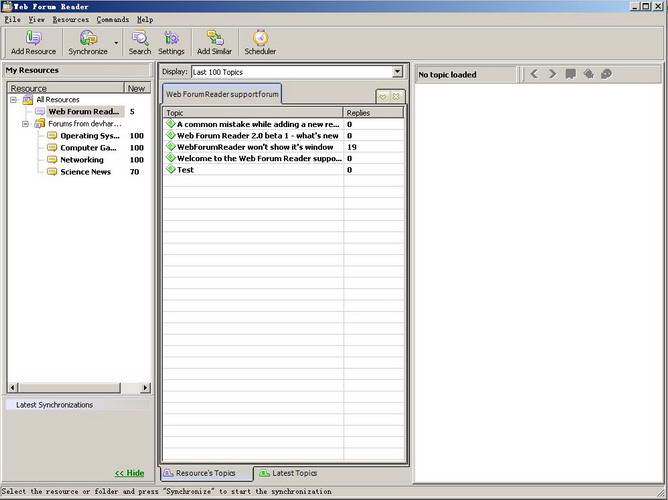Collapse the Forums from devhar... folder node
This screenshot has width=668, height=500.
[26, 124]
